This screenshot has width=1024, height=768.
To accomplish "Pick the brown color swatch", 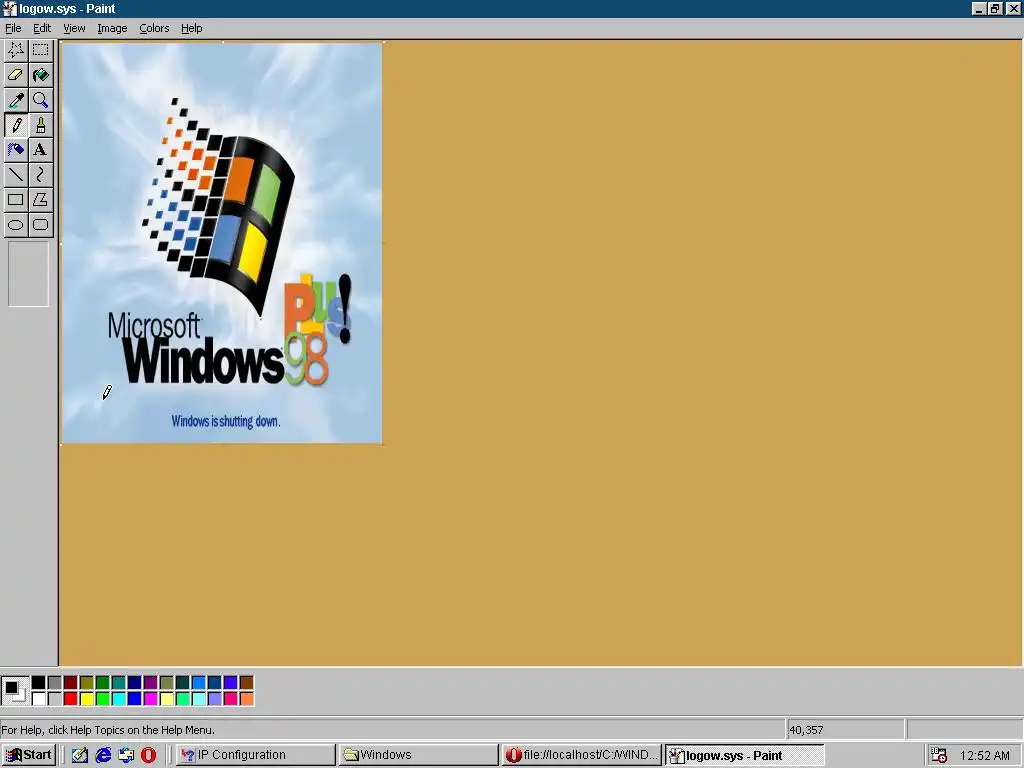I will pos(247,682).
